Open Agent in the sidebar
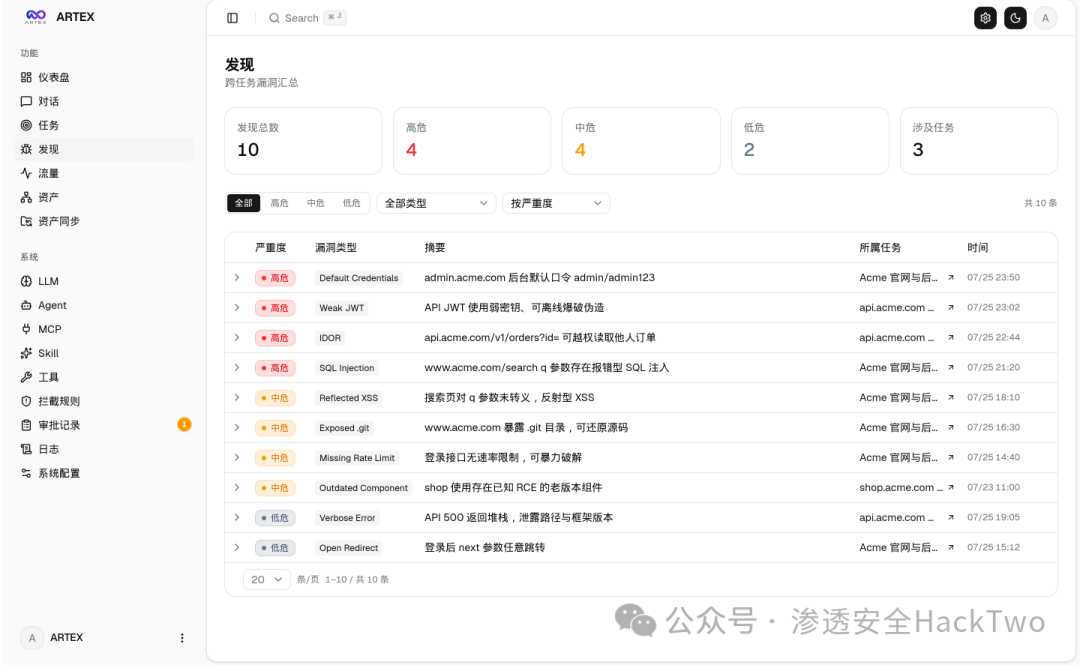Image resolution: width=1080 pixels, height=665 pixels. pyautogui.click(x=104, y=305)
